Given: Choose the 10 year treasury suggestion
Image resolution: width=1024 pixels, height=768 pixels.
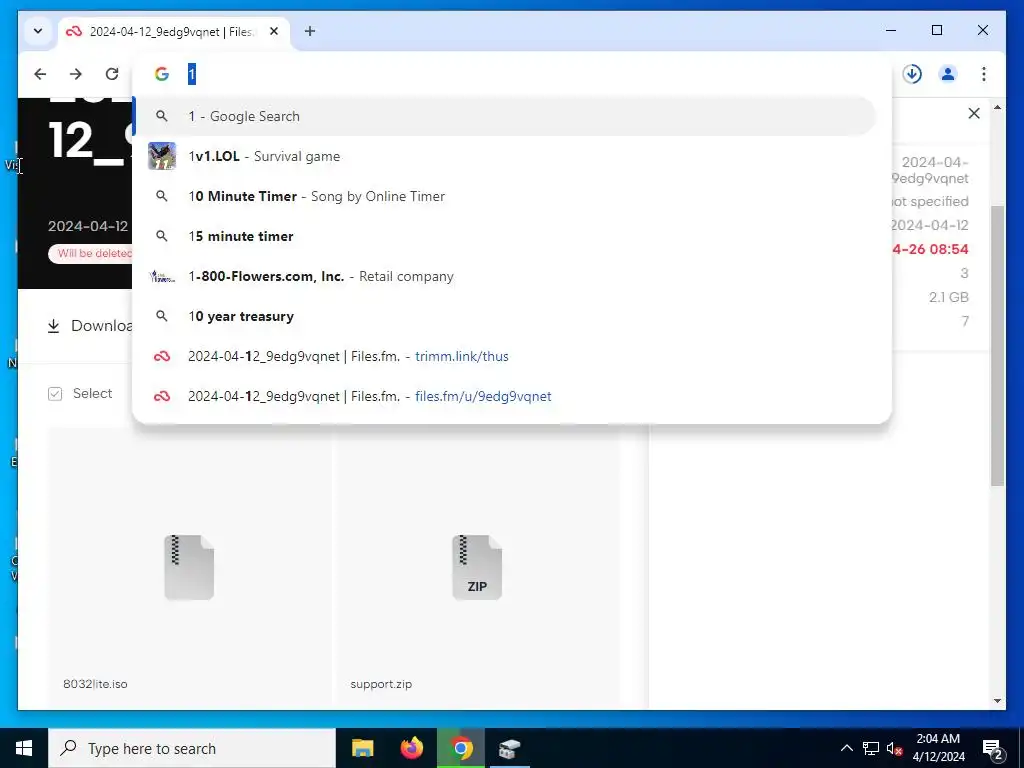Looking at the screenshot, I should tap(505, 316).
